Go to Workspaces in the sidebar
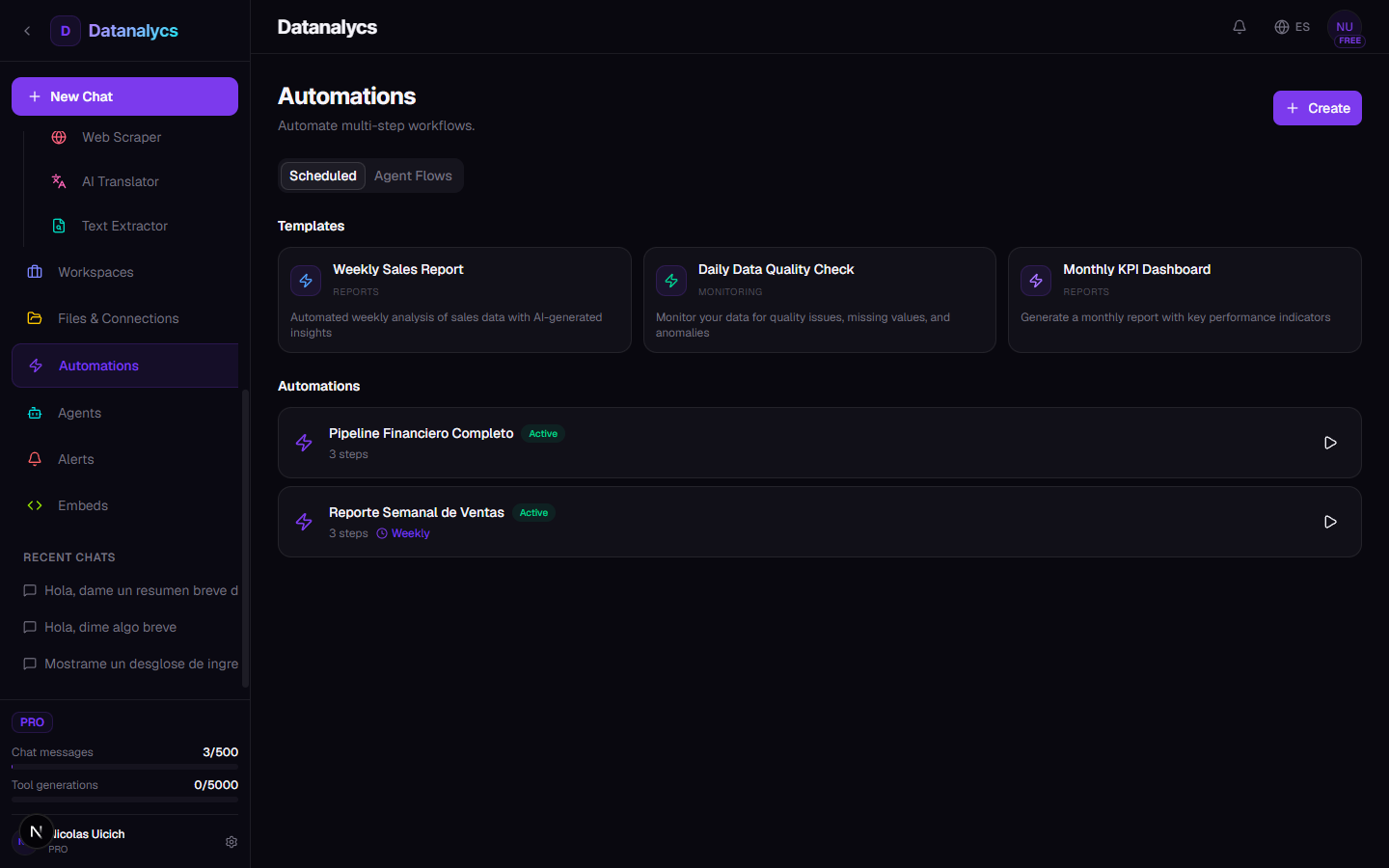 [95, 272]
